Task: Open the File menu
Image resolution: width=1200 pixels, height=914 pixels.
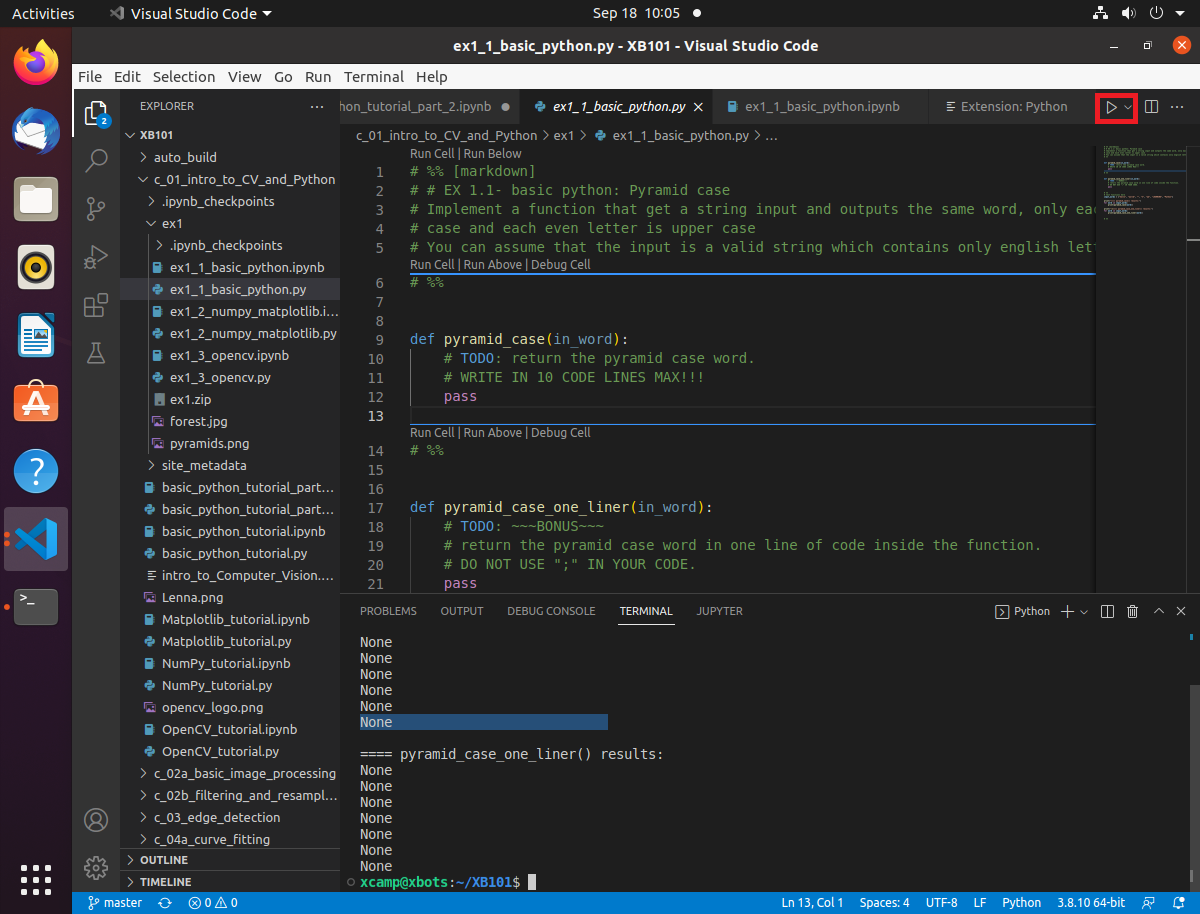Action: pyautogui.click(x=90, y=77)
